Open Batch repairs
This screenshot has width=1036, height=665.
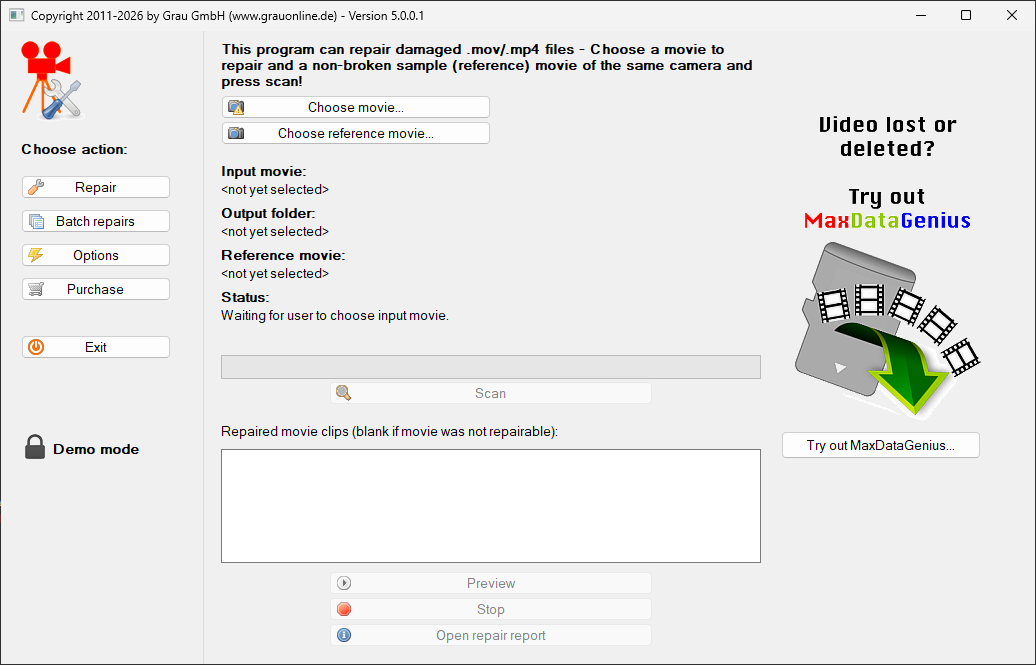coord(96,221)
